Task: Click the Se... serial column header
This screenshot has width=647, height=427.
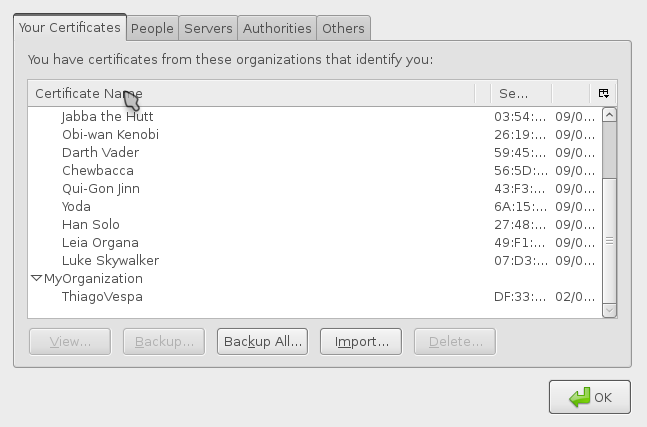Action: 521,93
